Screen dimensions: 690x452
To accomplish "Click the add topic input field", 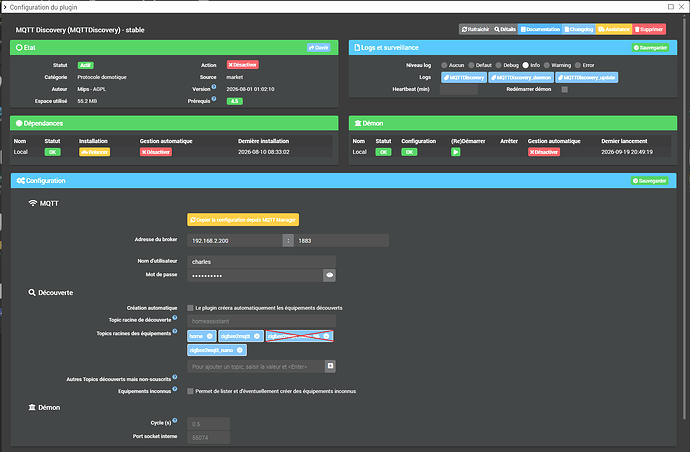I will (x=256, y=367).
